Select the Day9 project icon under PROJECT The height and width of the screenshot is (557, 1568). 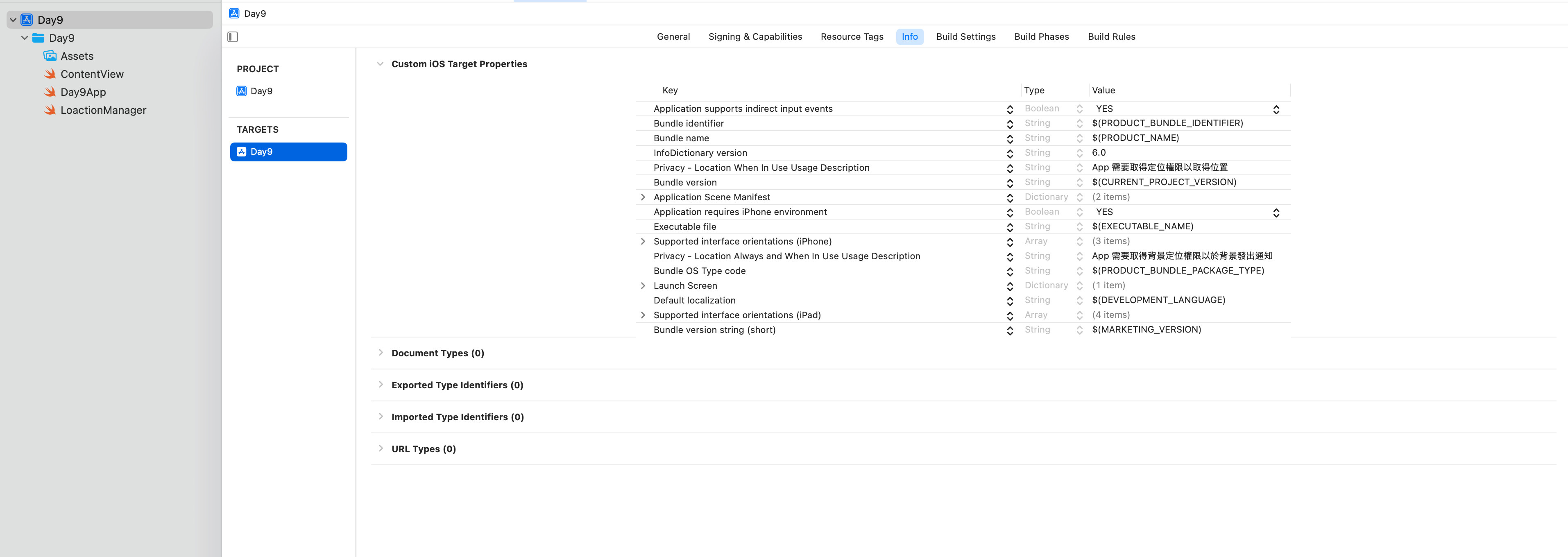click(x=242, y=91)
